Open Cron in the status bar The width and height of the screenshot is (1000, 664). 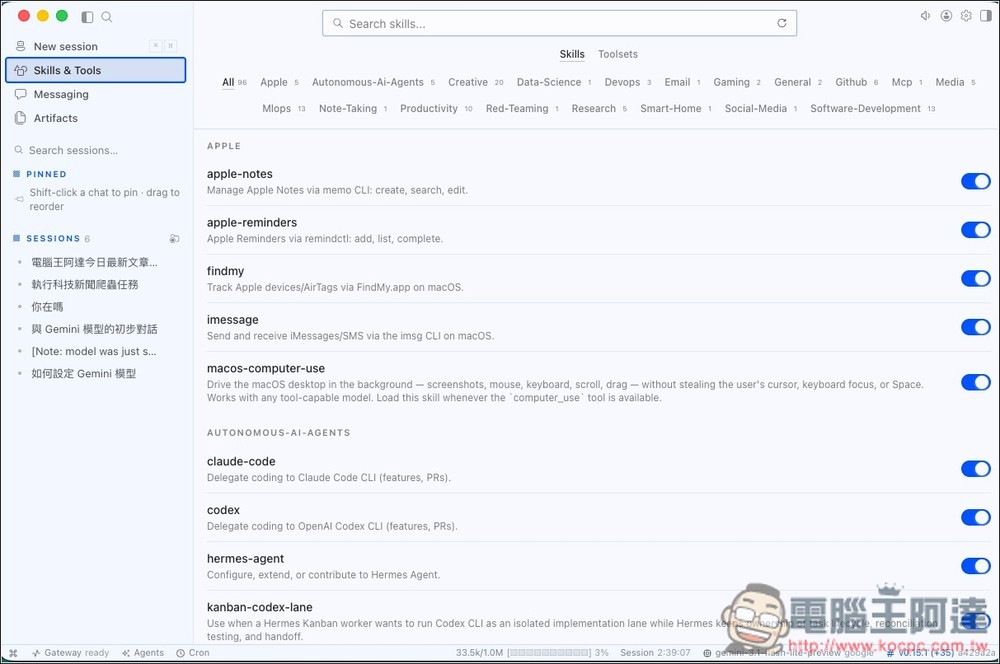(x=193, y=653)
